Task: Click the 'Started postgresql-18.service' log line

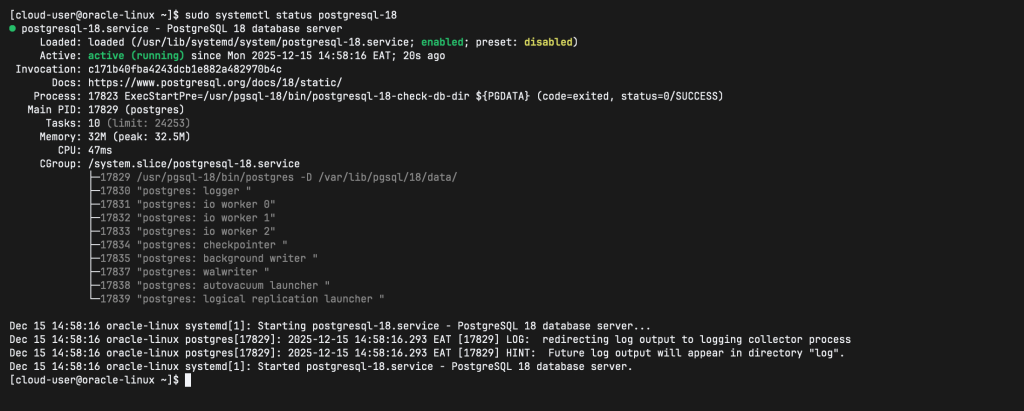Action: (x=320, y=367)
